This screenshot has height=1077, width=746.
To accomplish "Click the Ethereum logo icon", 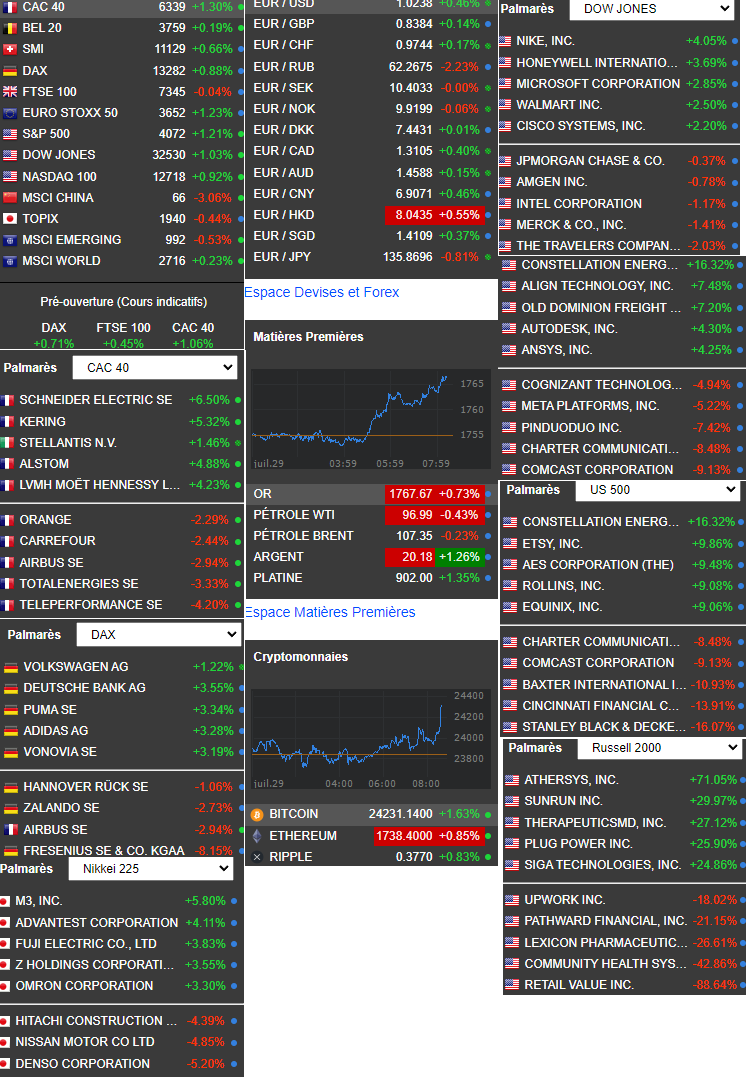I will [x=258, y=836].
